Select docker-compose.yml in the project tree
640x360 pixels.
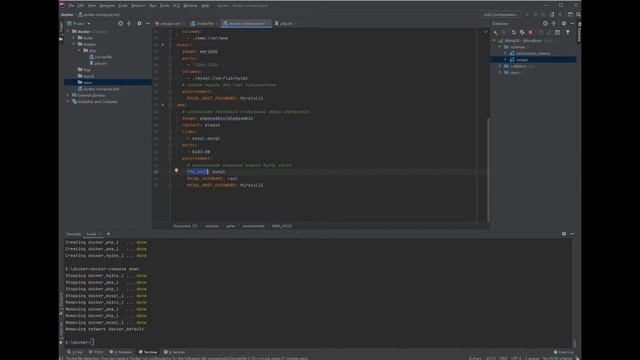click(x=98, y=89)
